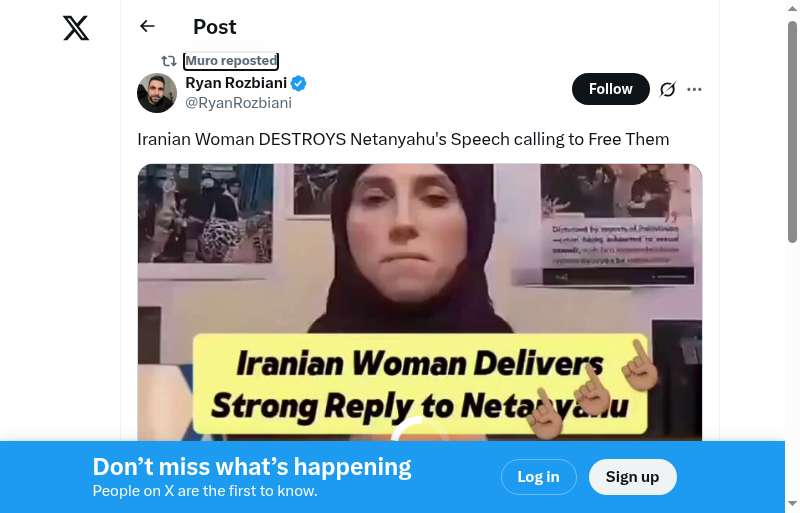This screenshot has width=800, height=513.
Task: Open Ryan Rozbiani display name link
Action: (x=236, y=83)
